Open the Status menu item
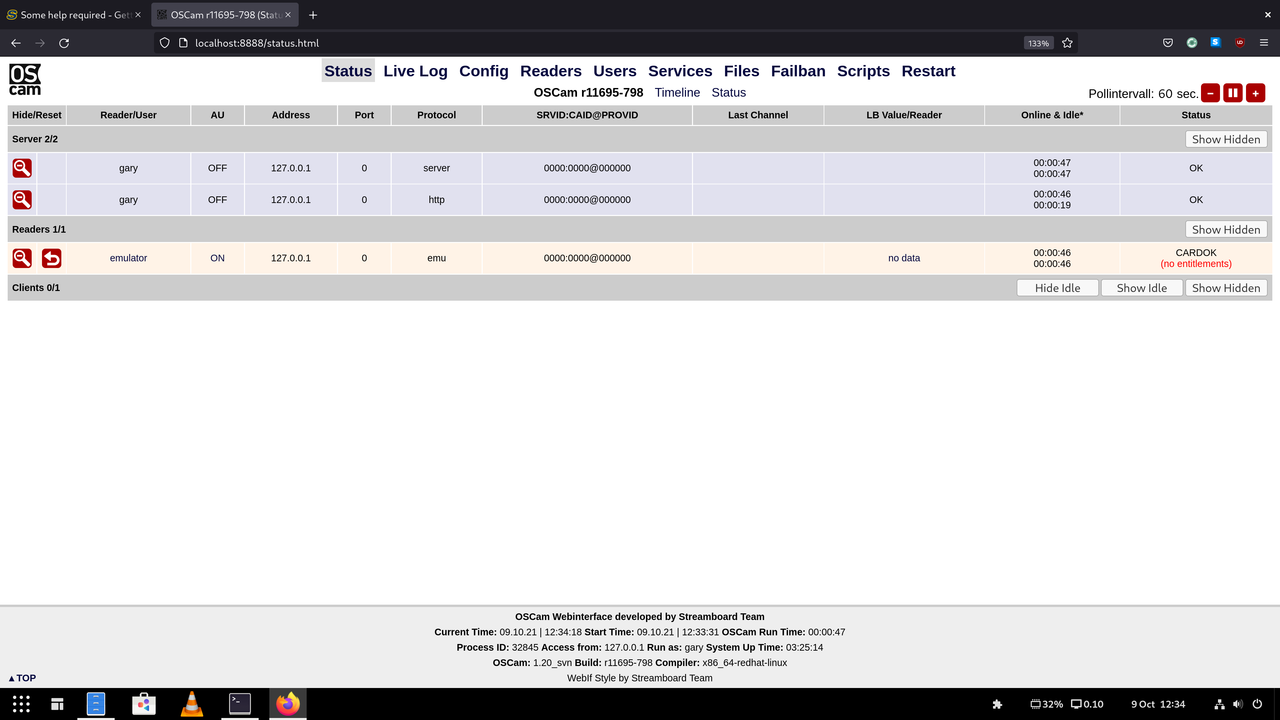 click(x=348, y=71)
